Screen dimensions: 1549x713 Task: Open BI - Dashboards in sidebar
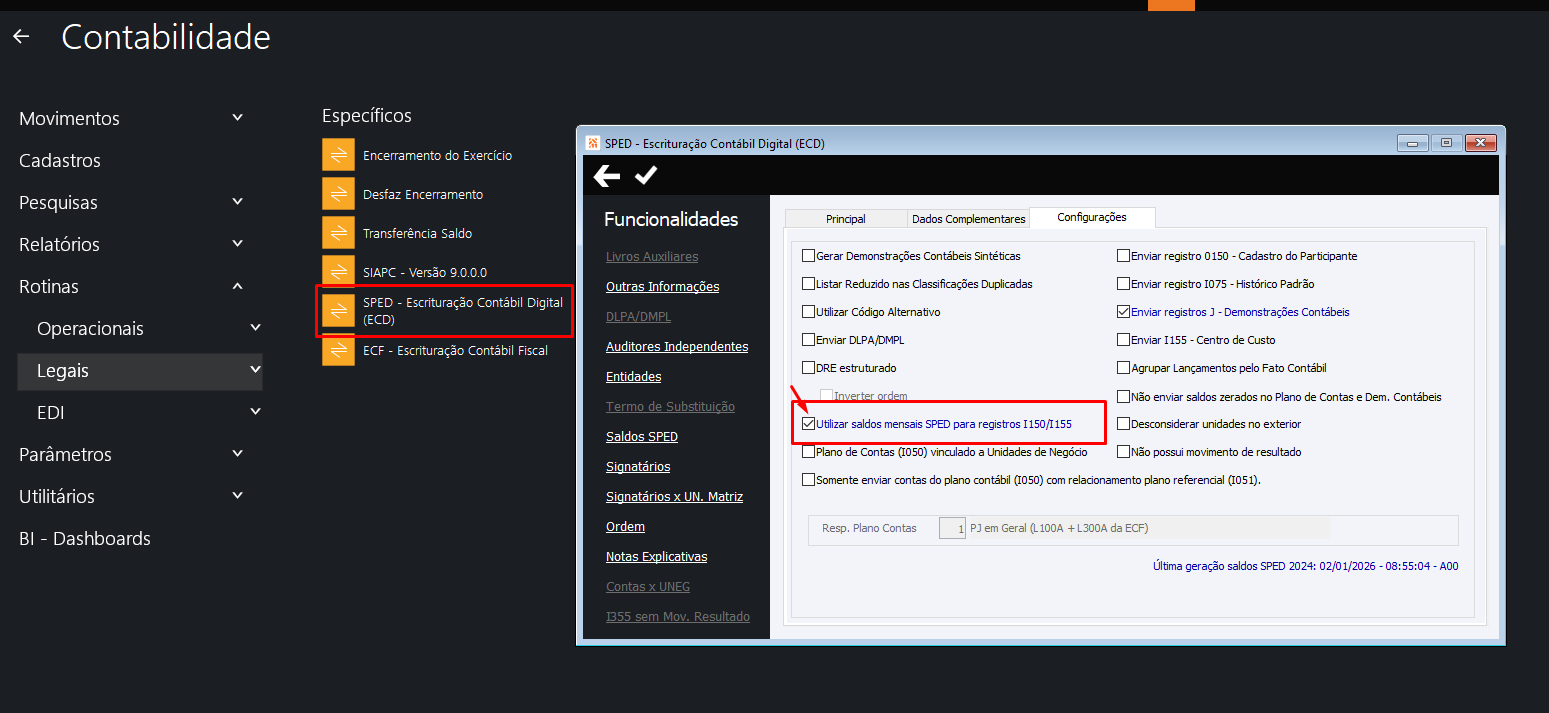click(85, 538)
